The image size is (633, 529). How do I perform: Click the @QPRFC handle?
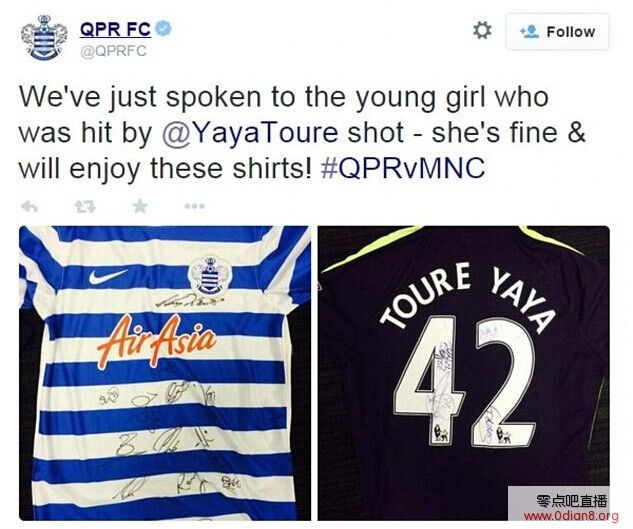[113, 51]
